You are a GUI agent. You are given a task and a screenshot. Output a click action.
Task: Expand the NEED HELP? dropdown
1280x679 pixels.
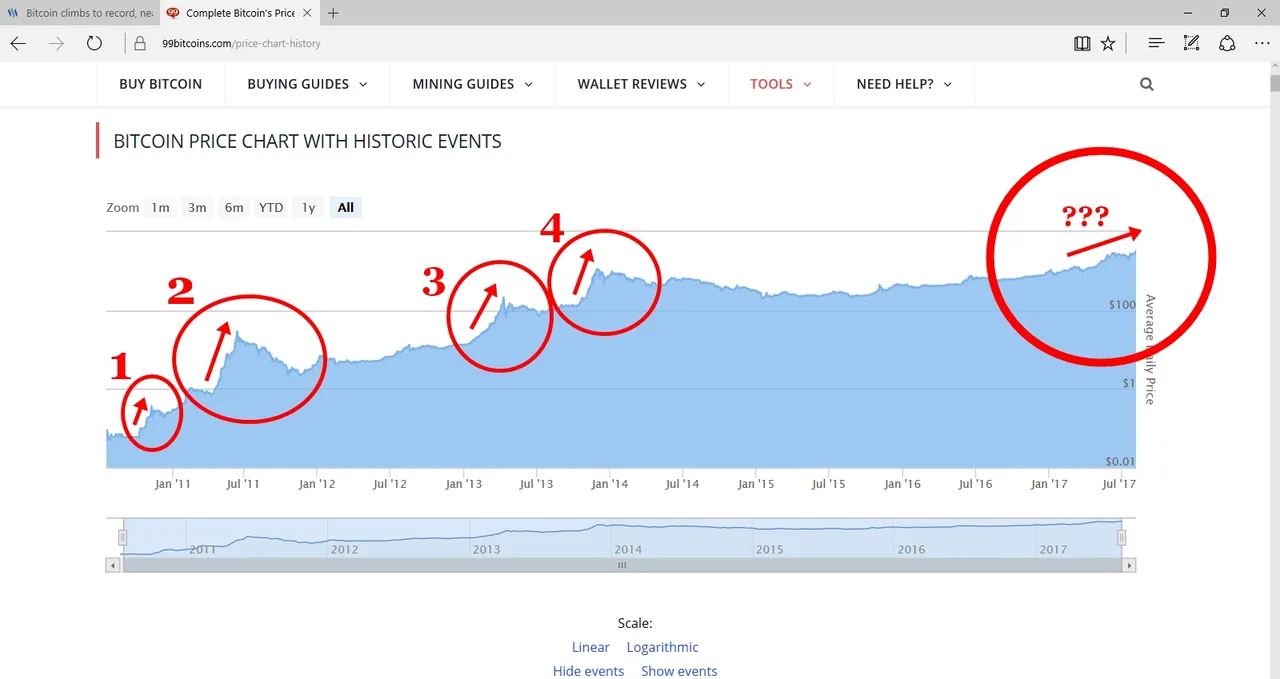[x=904, y=84]
